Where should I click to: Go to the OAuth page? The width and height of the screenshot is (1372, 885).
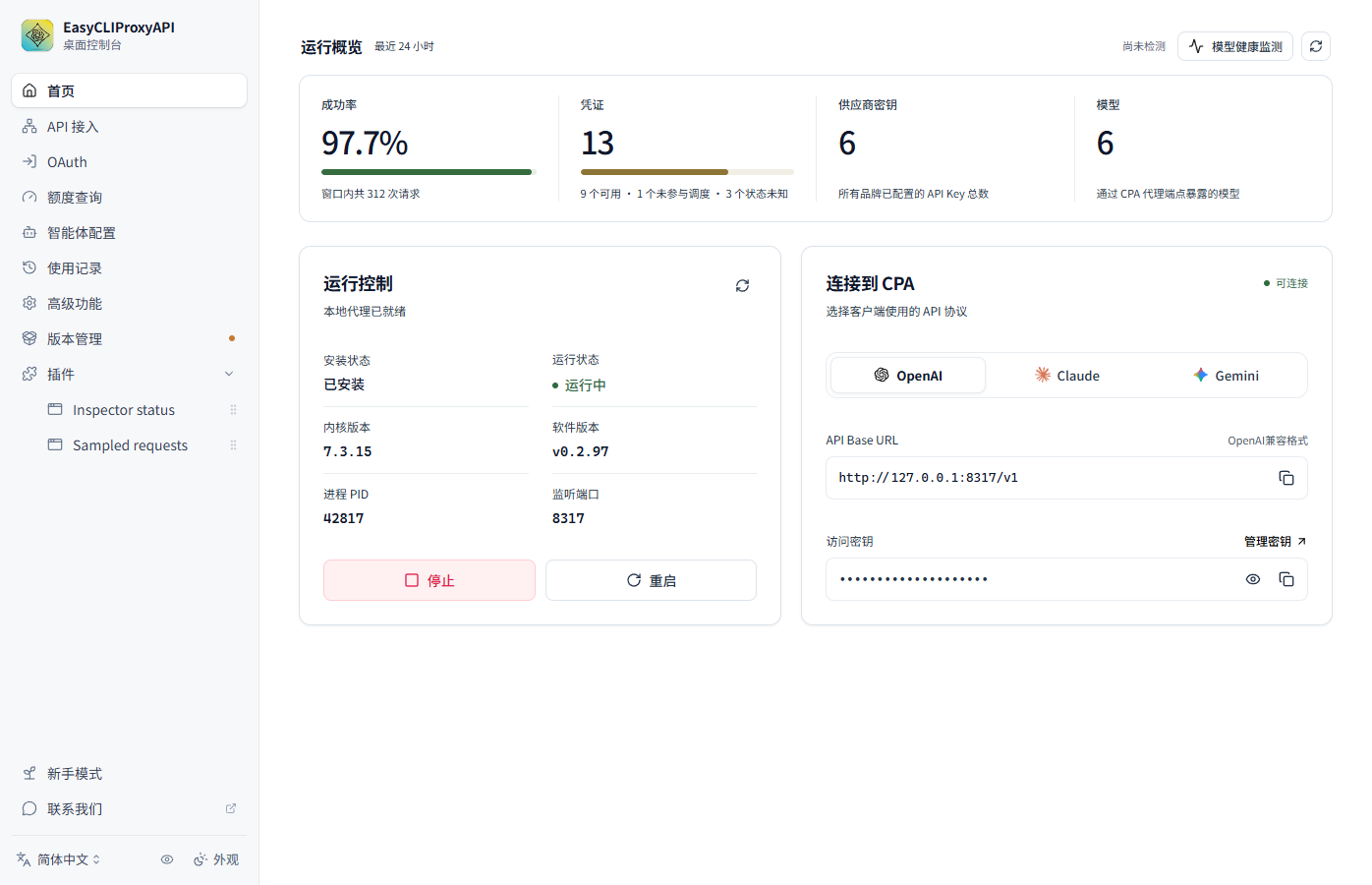point(129,161)
